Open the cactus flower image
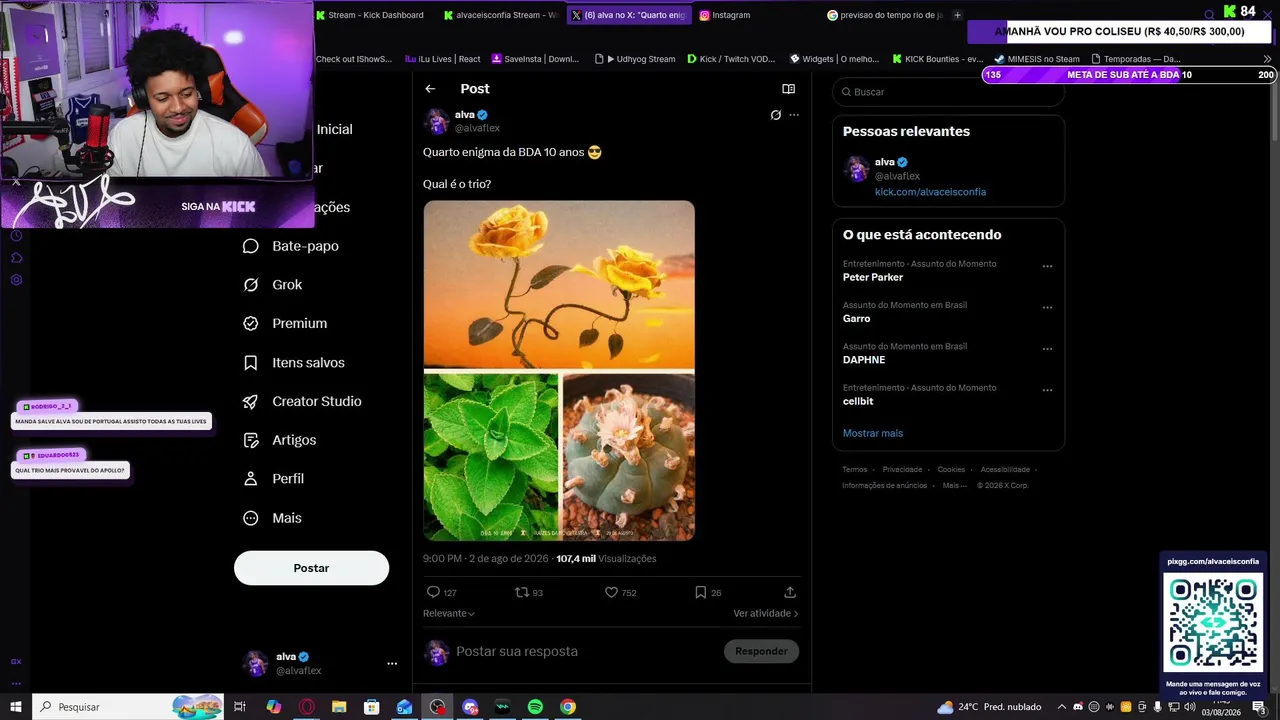 pos(628,457)
